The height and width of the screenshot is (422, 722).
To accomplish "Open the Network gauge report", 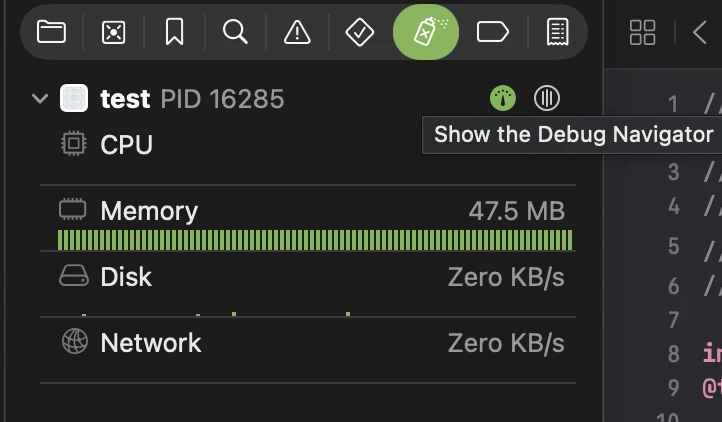I will 150,343.
